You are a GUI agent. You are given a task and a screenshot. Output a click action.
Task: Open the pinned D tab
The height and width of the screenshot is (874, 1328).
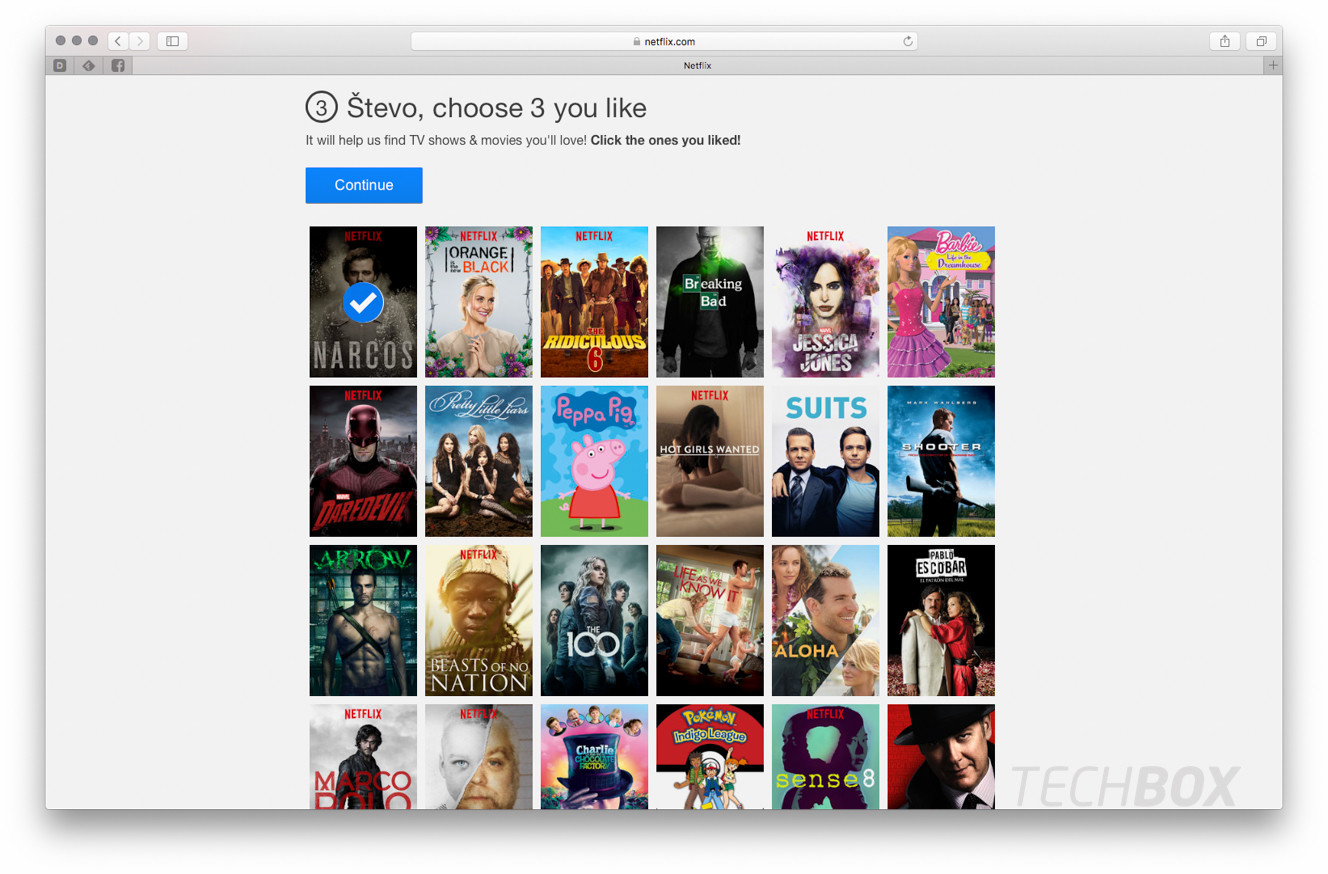click(x=60, y=65)
